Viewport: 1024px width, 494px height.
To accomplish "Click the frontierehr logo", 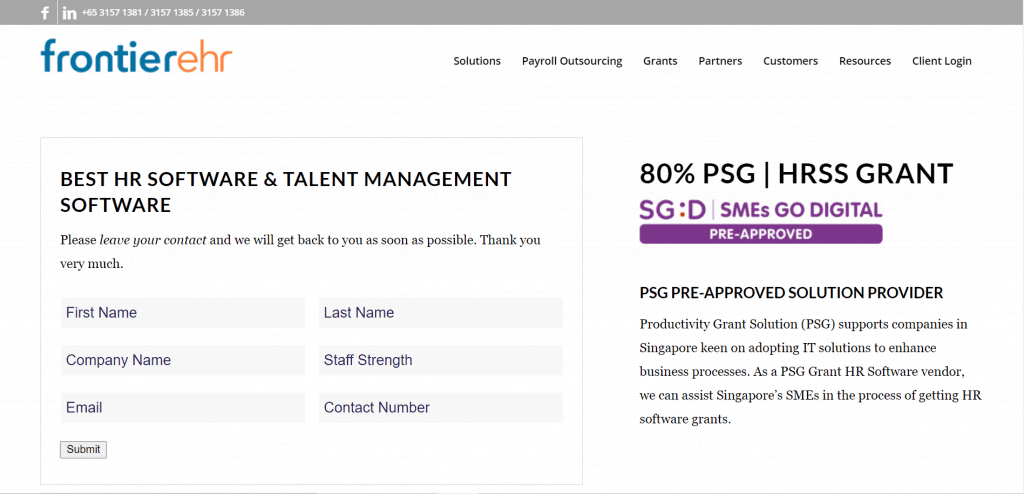I will (136, 56).
